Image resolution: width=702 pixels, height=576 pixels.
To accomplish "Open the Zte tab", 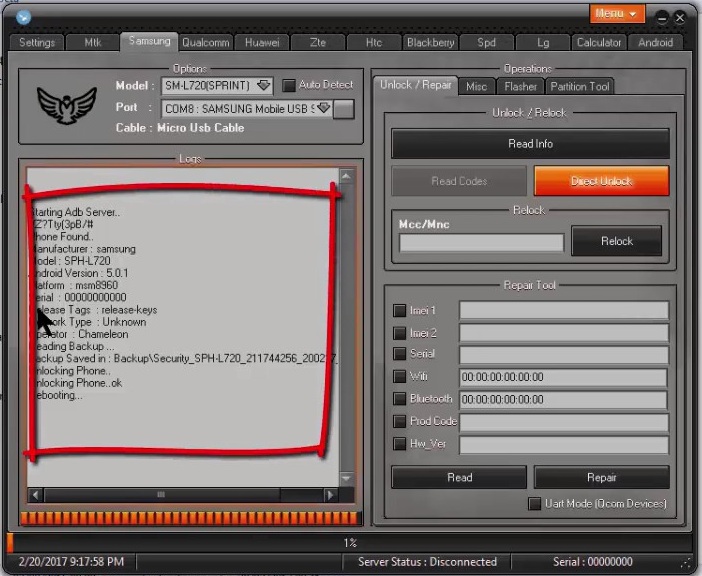I will 318,43.
